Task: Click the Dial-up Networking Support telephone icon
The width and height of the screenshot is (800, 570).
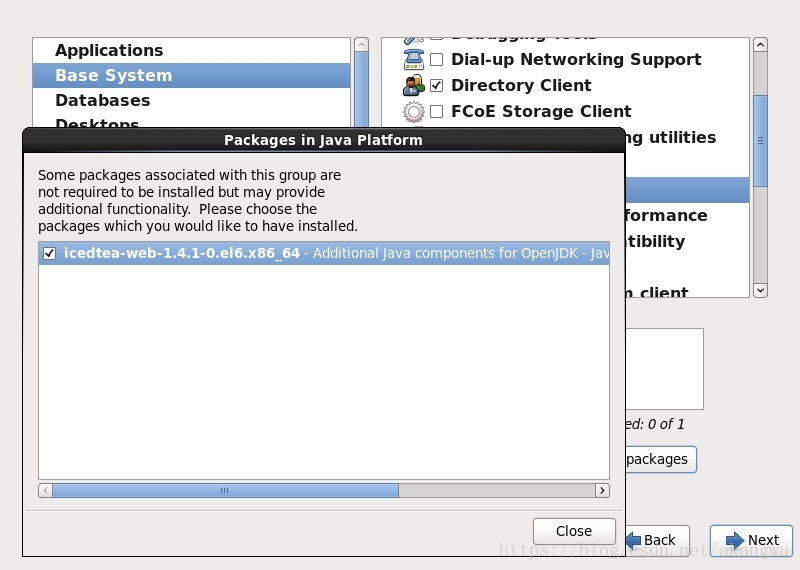Action: [x=413, y=59]
